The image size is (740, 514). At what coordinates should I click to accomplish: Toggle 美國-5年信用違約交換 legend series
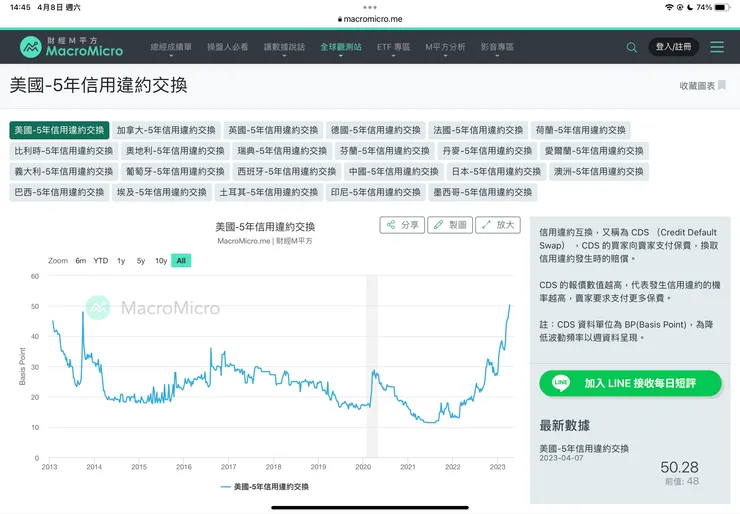pos(265,487)
